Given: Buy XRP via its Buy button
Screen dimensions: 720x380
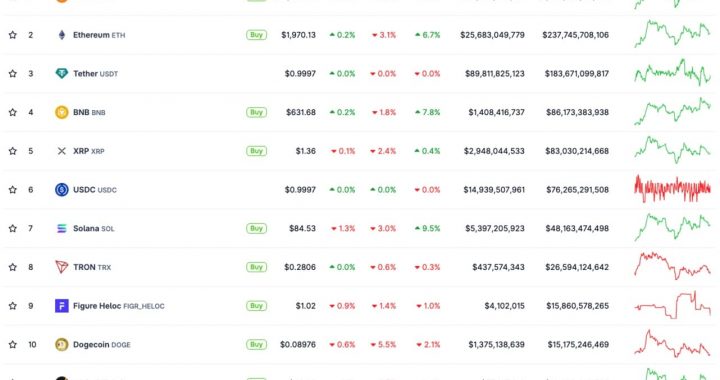Looking at the screenshot, I should [x=256, y=151].
